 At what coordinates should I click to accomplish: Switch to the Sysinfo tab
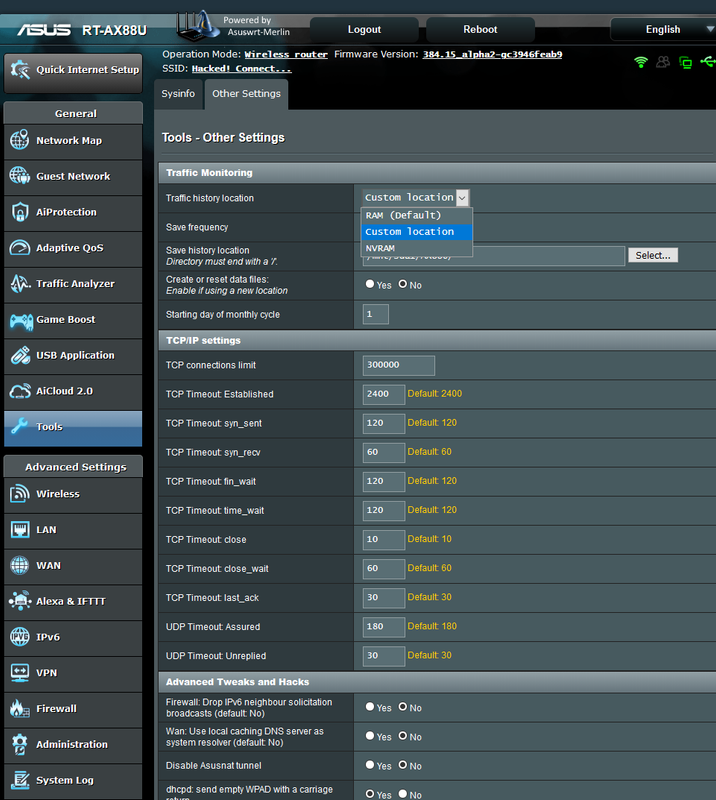pos(178,94)
